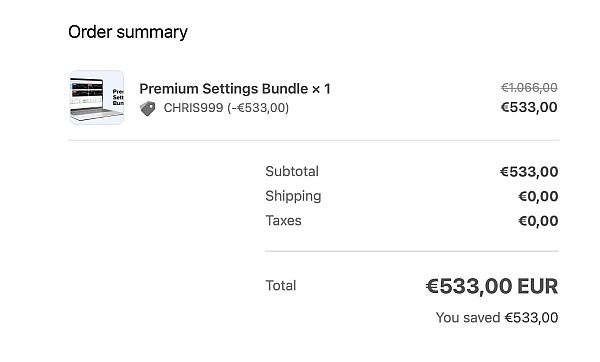Image resolution: width=600 pixels, height=362 pixels.
Task: Click the divider line below the product row
Action: pyautogui.click(x=314, y=140)
